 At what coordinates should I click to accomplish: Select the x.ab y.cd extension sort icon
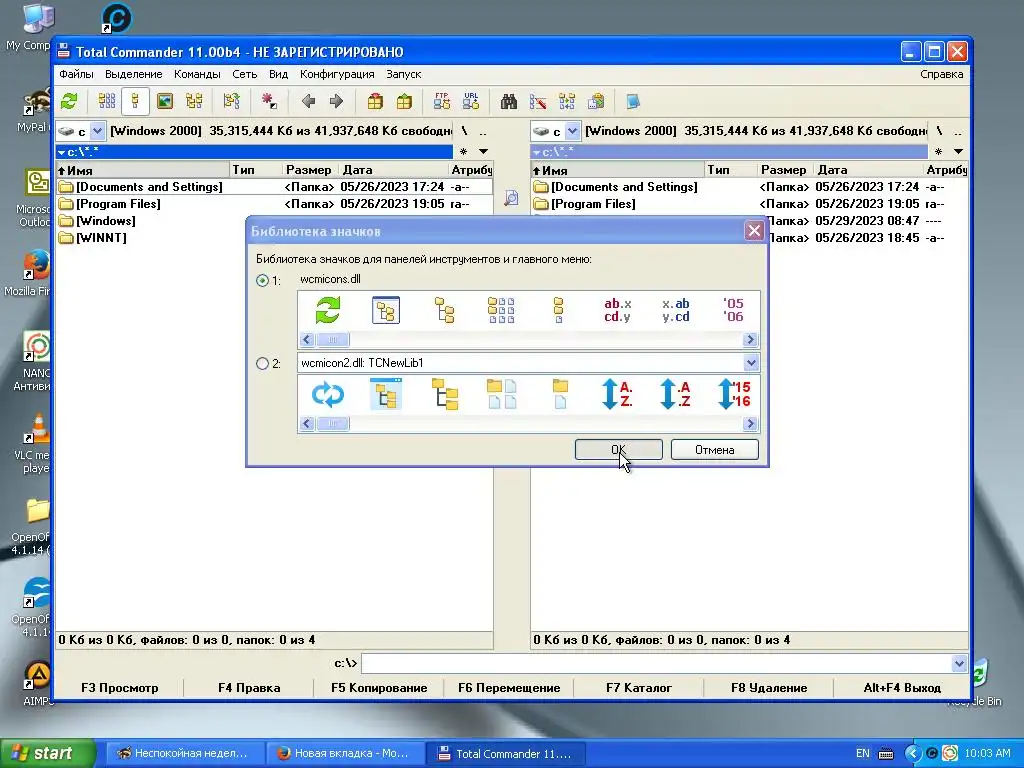675,310
